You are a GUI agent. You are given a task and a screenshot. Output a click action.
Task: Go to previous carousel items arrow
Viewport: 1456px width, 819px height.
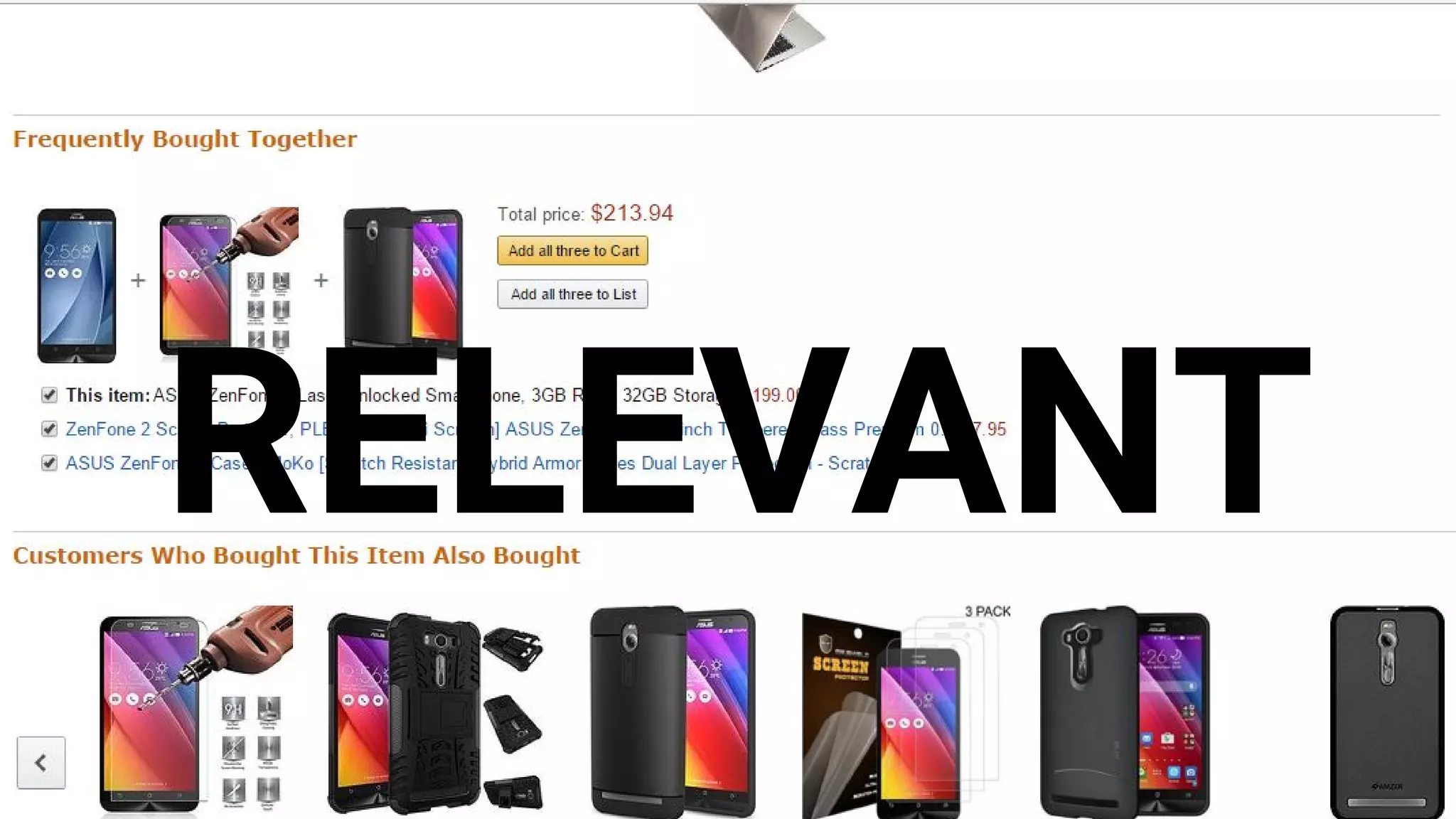click(41, 763)
